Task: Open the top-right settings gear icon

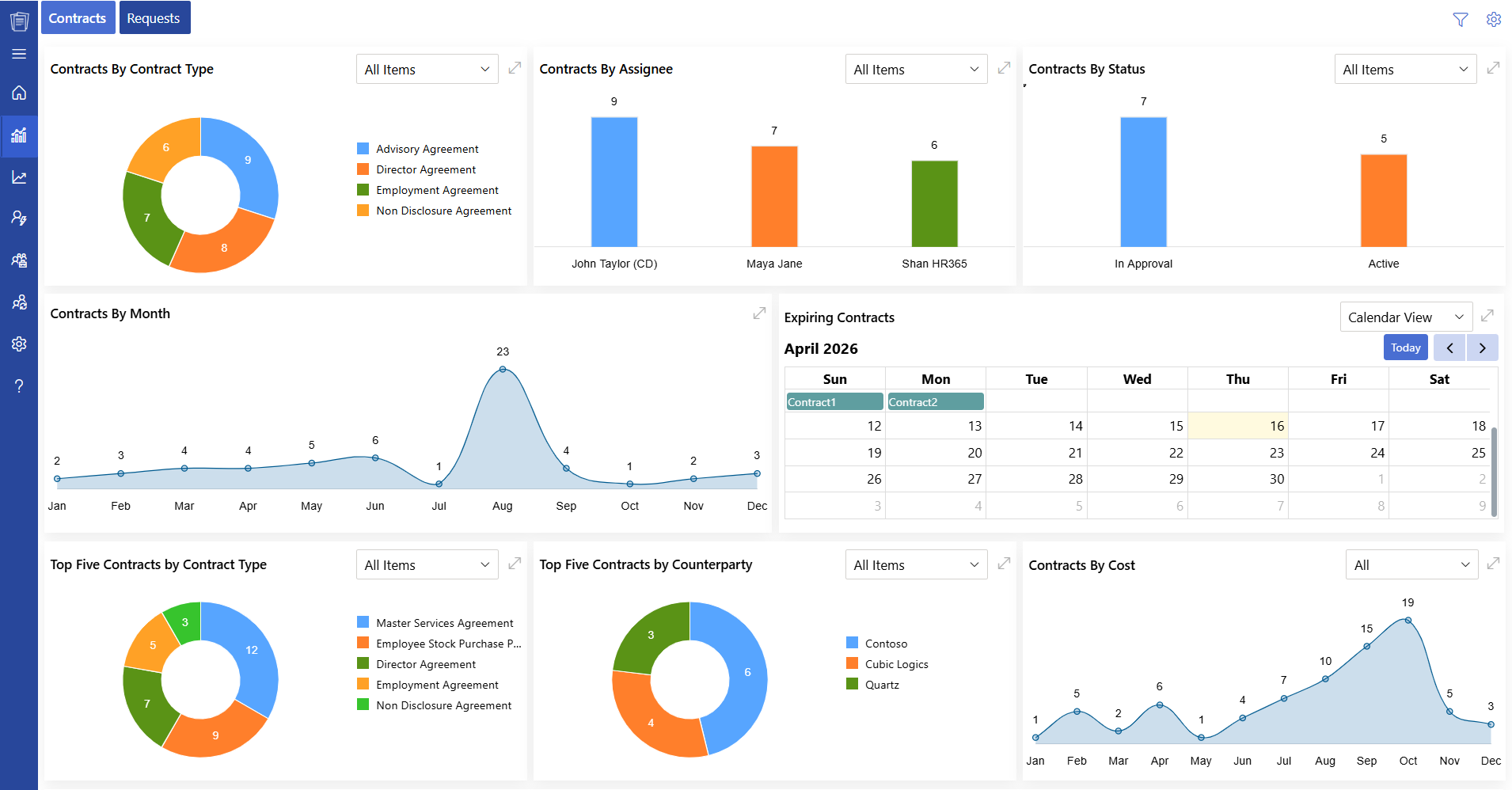Action: pos(1494,20)
